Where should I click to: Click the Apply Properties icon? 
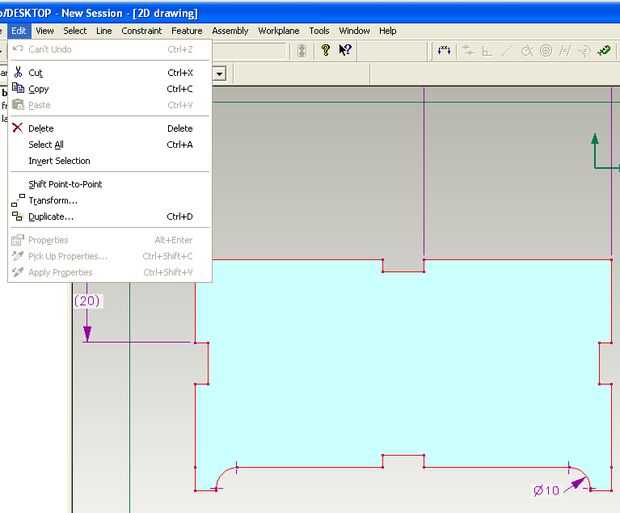click(17, 272)
